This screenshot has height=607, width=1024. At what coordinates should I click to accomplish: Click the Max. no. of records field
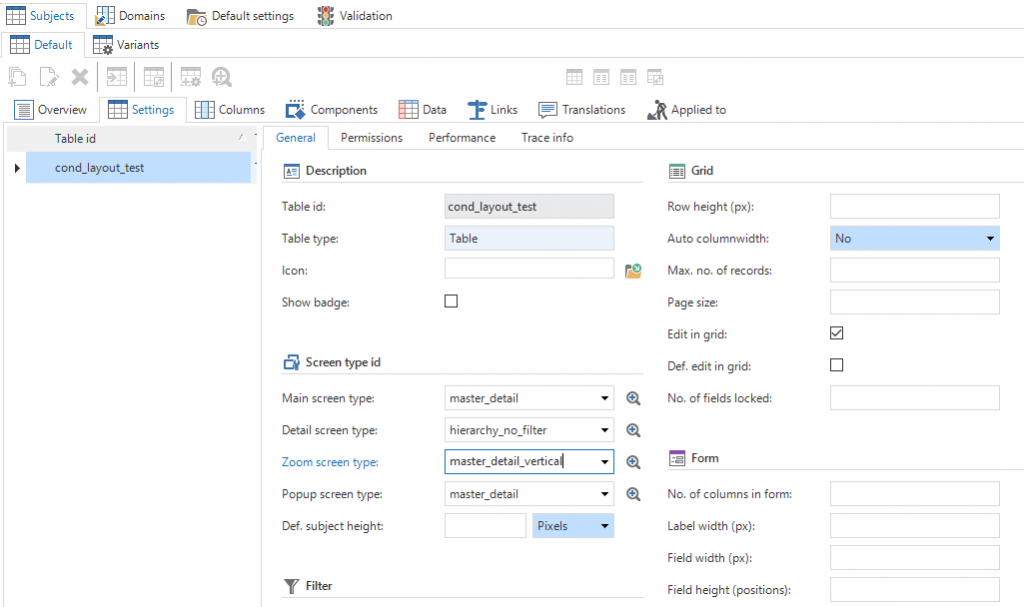point(914,270)
